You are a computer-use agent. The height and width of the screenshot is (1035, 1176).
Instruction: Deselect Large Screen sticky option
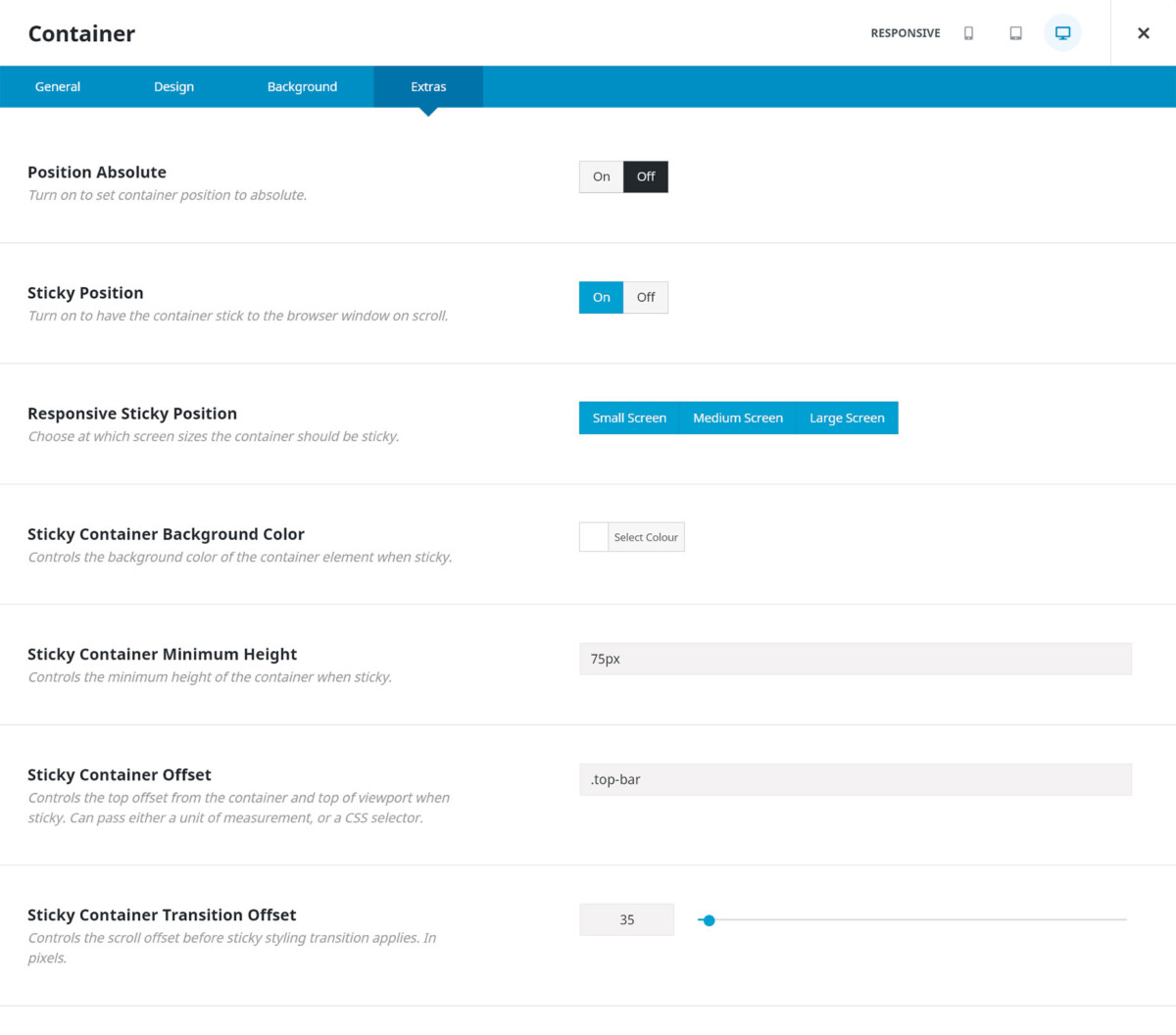click(847, 418)
